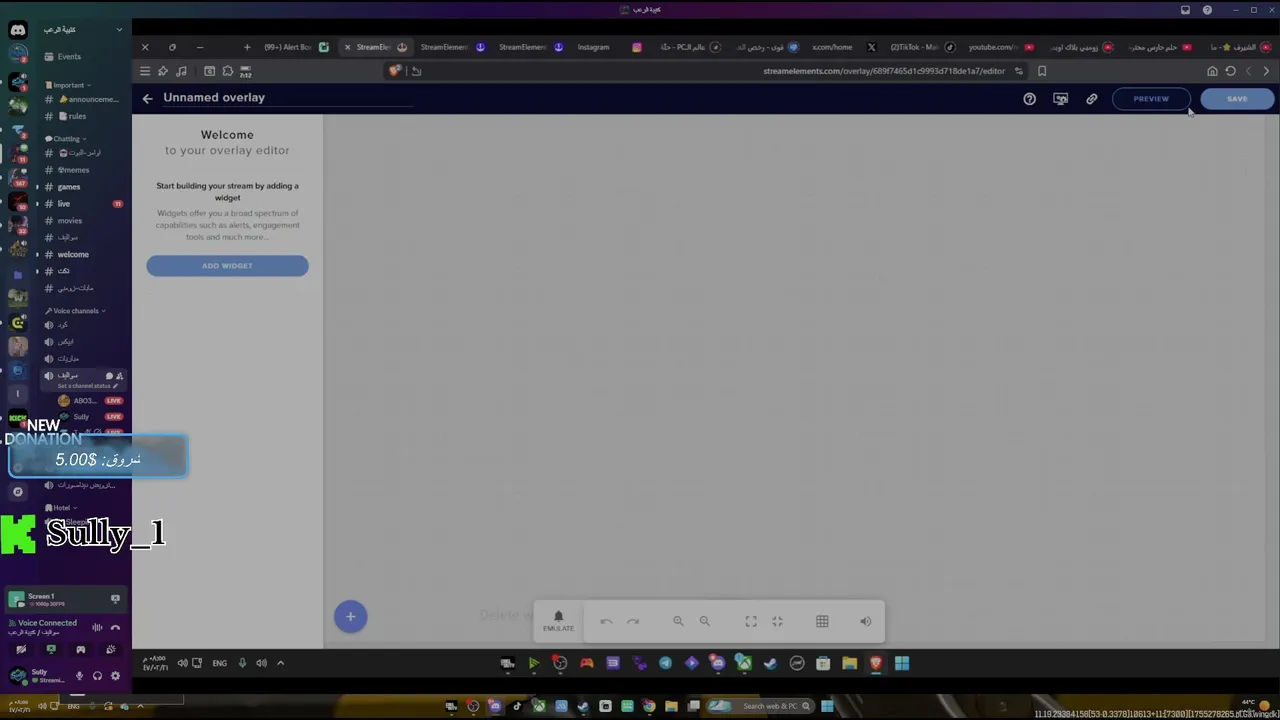This screenshot has height=720, width=1280.
Task: Open Steam from the inner taskbar
Action: click(x=770, y=663)
